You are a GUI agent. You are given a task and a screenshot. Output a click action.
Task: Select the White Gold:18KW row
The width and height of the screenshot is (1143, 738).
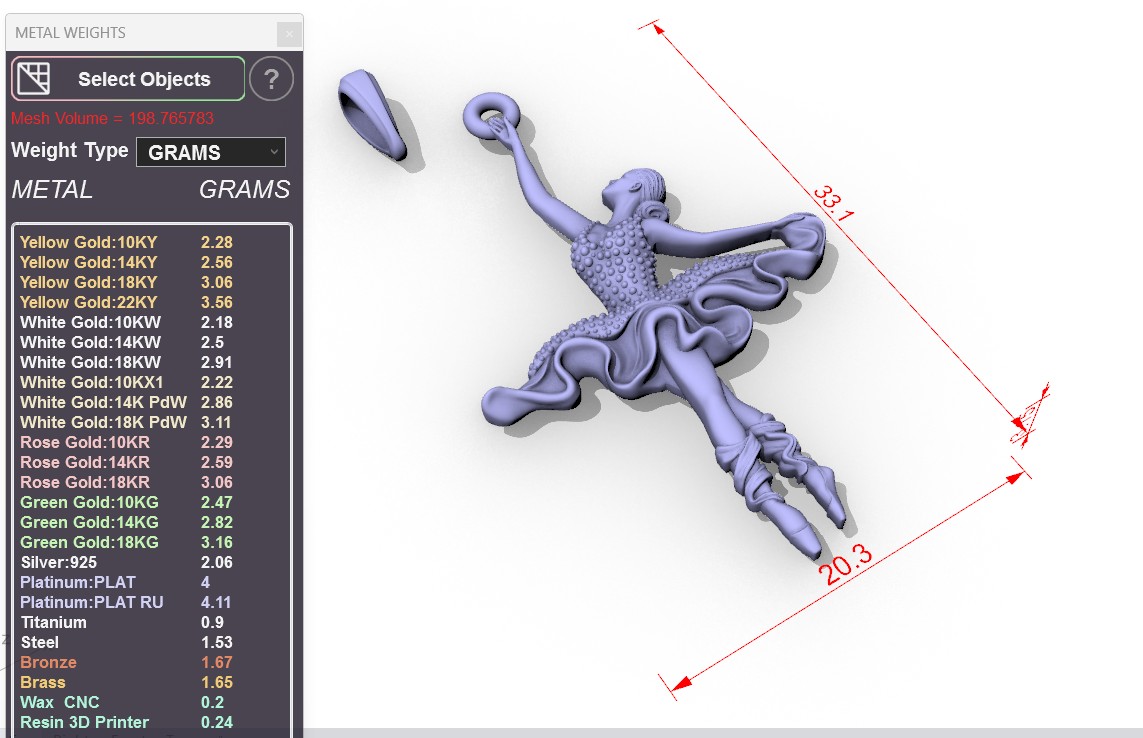click(x=152, y=362)
